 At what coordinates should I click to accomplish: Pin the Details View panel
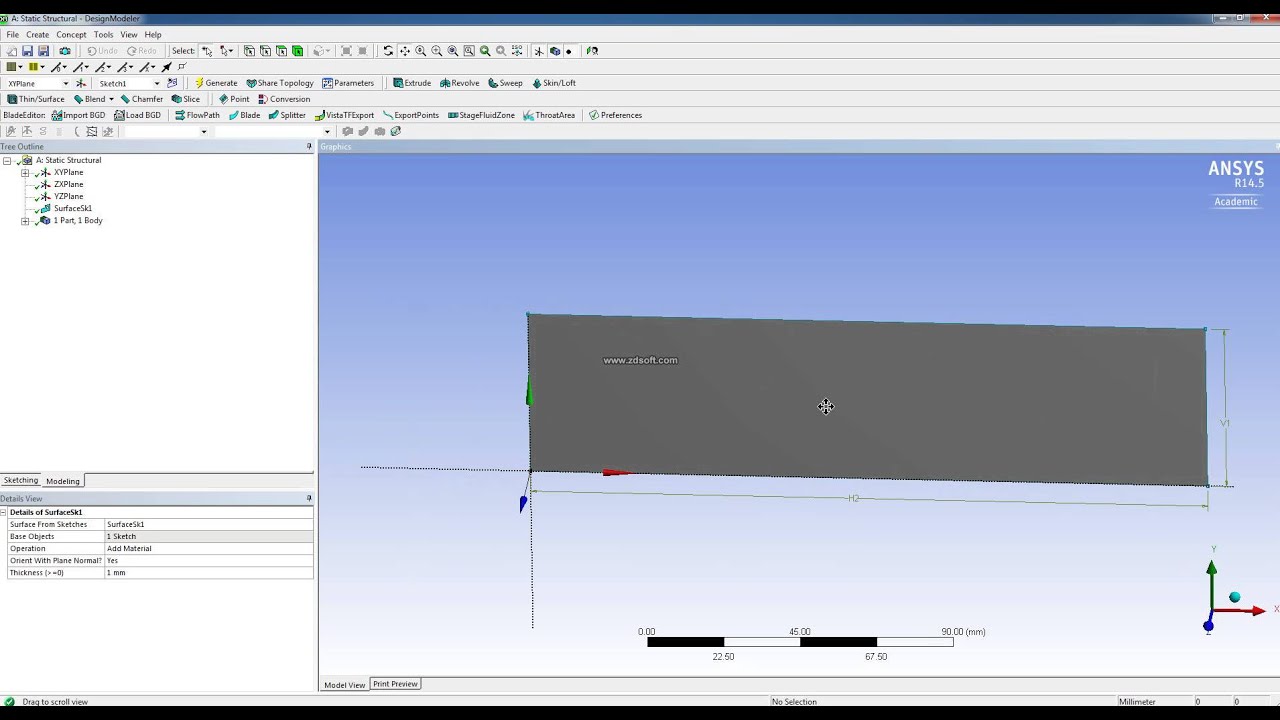[309, 498]
